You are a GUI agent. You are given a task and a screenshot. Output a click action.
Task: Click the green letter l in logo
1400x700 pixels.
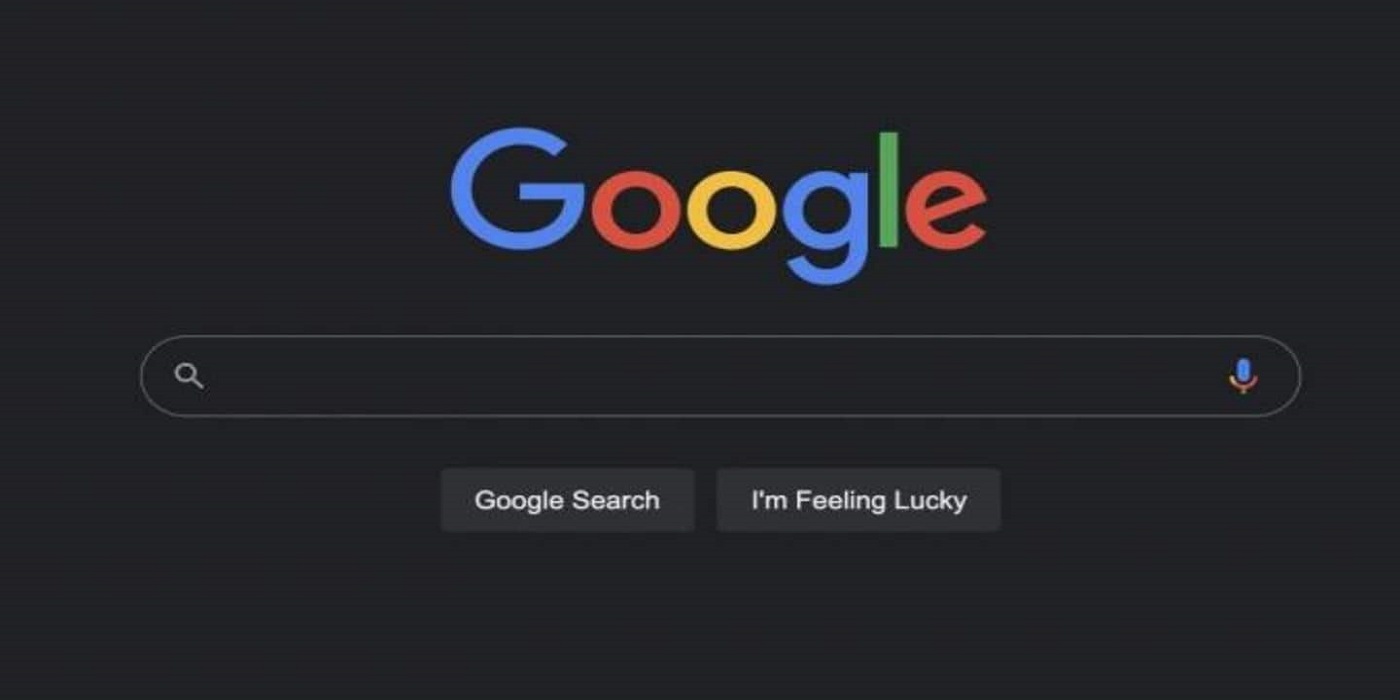tap(889, 190)
